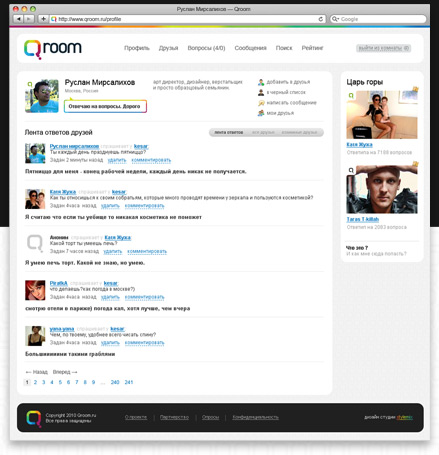Click the my friends icon
439x455 pixels.
tap(261, 113)
